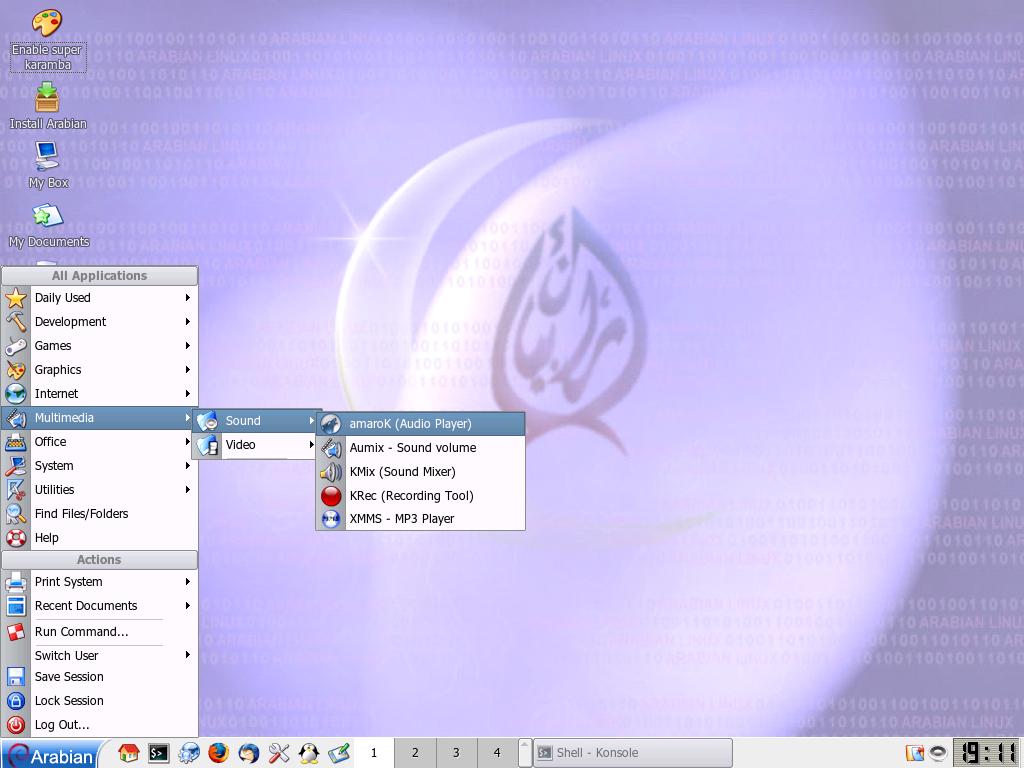Click the speaker icon beside KMix
Screen dimensions: 1024x768
click(331, 472)
